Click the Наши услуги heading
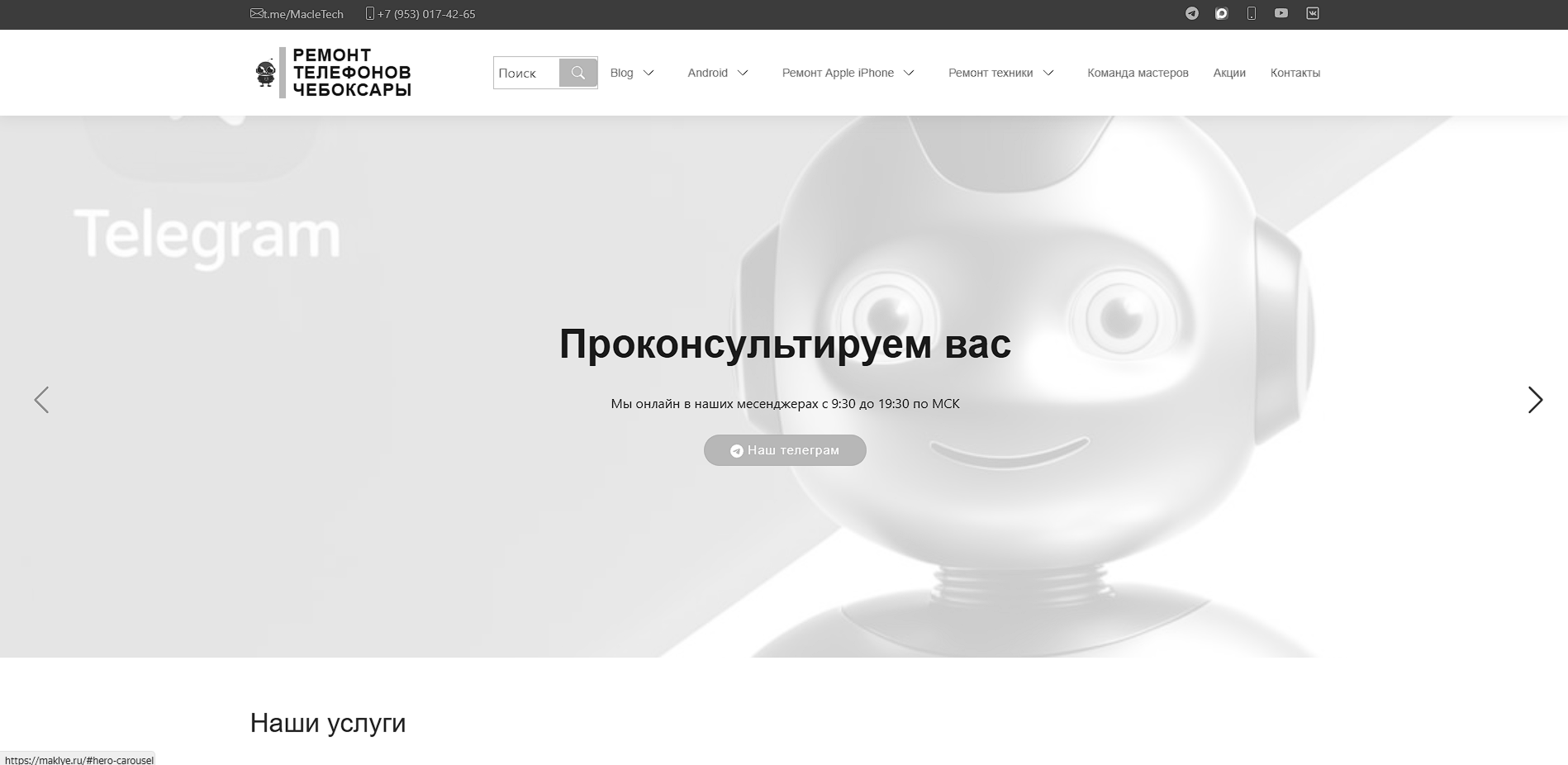The height and width of the screenshot is (765, 1568). point(328,723)
